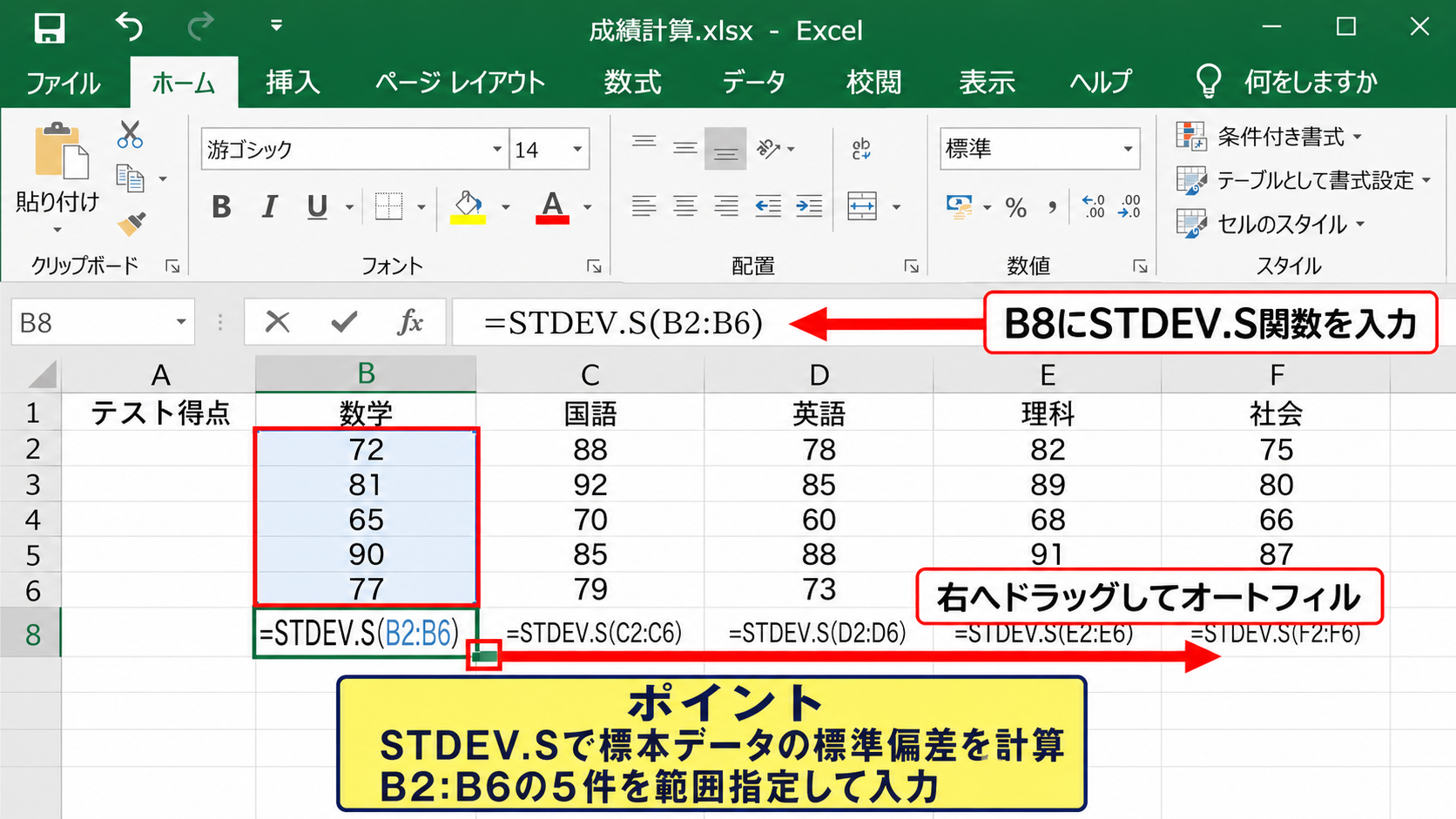Confirm formula entry with checkmark
1456x819 pixels.
pos(344,322)
